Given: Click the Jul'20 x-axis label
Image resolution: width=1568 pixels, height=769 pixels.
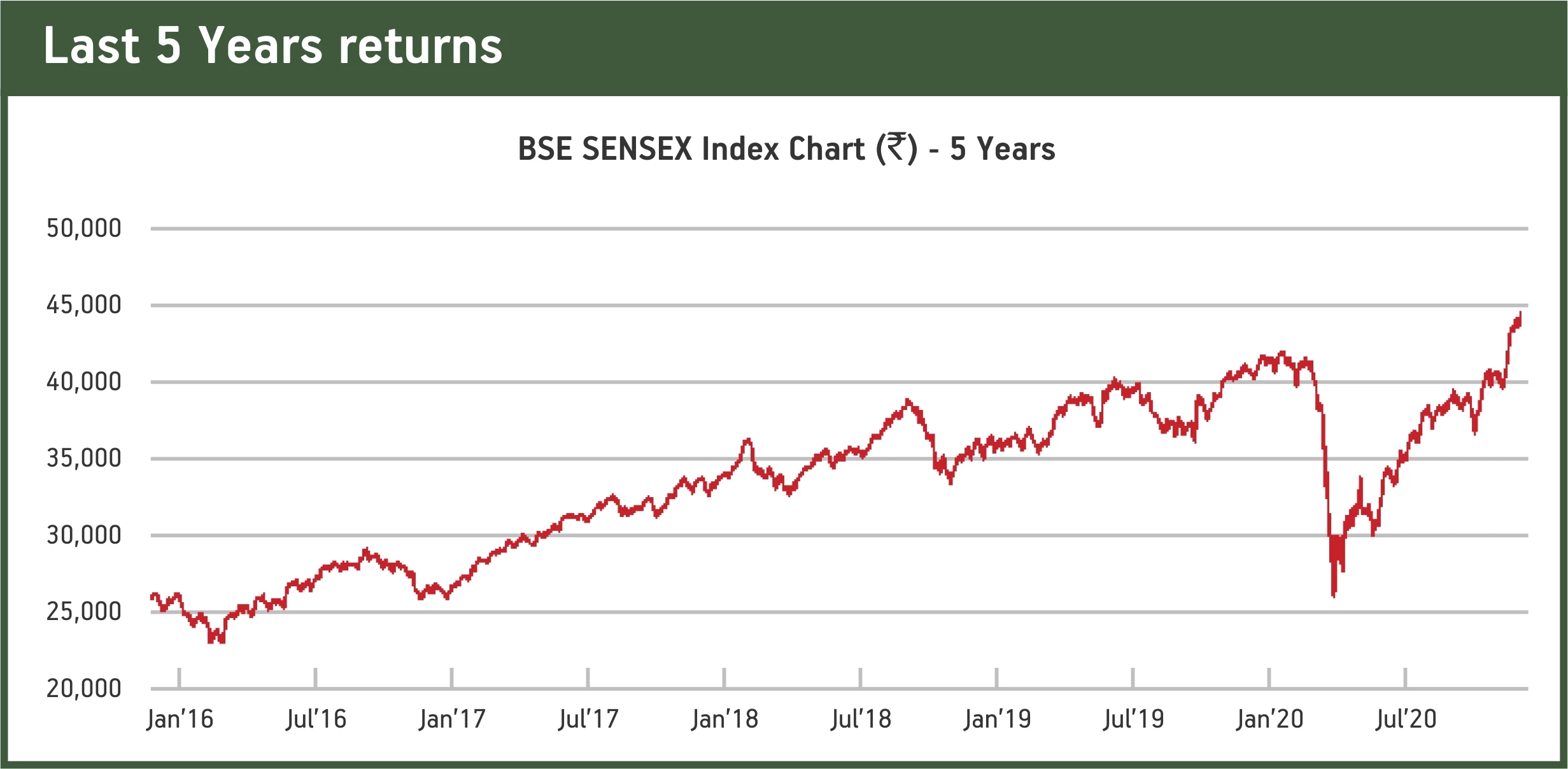Looking at the screenshot, I should pos(1406,719).
